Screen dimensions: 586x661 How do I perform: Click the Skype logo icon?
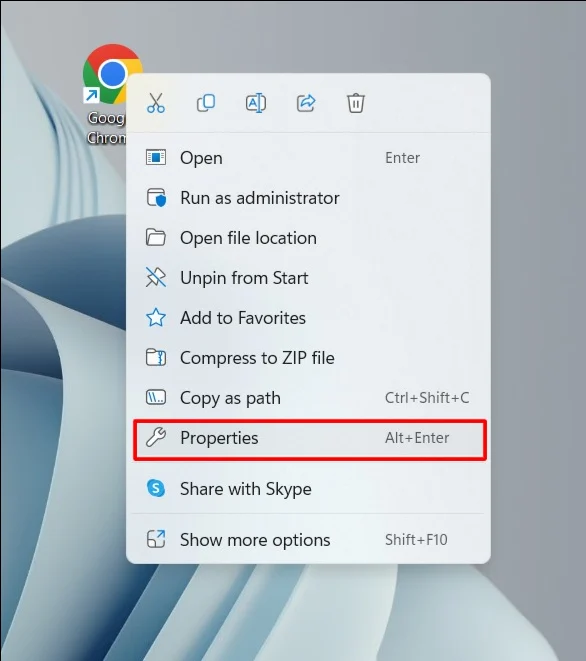coord(156,489)
